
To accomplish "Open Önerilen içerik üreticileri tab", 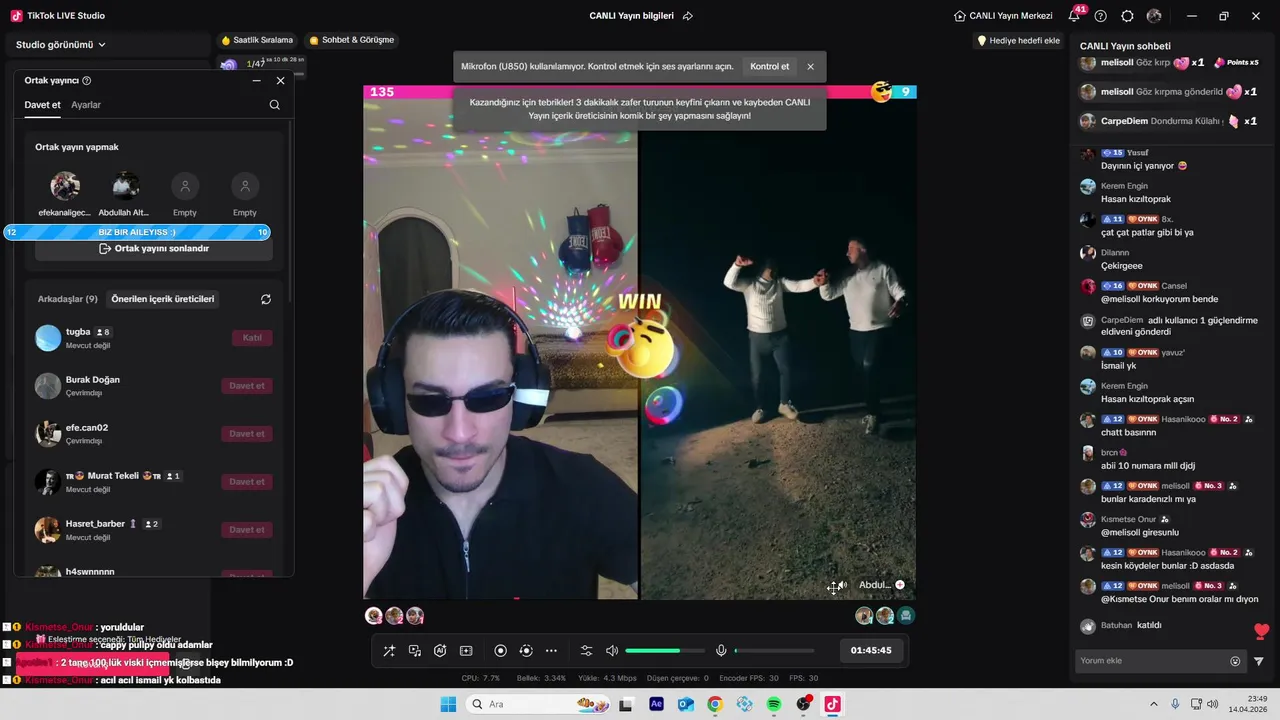I will coord(163,299).
